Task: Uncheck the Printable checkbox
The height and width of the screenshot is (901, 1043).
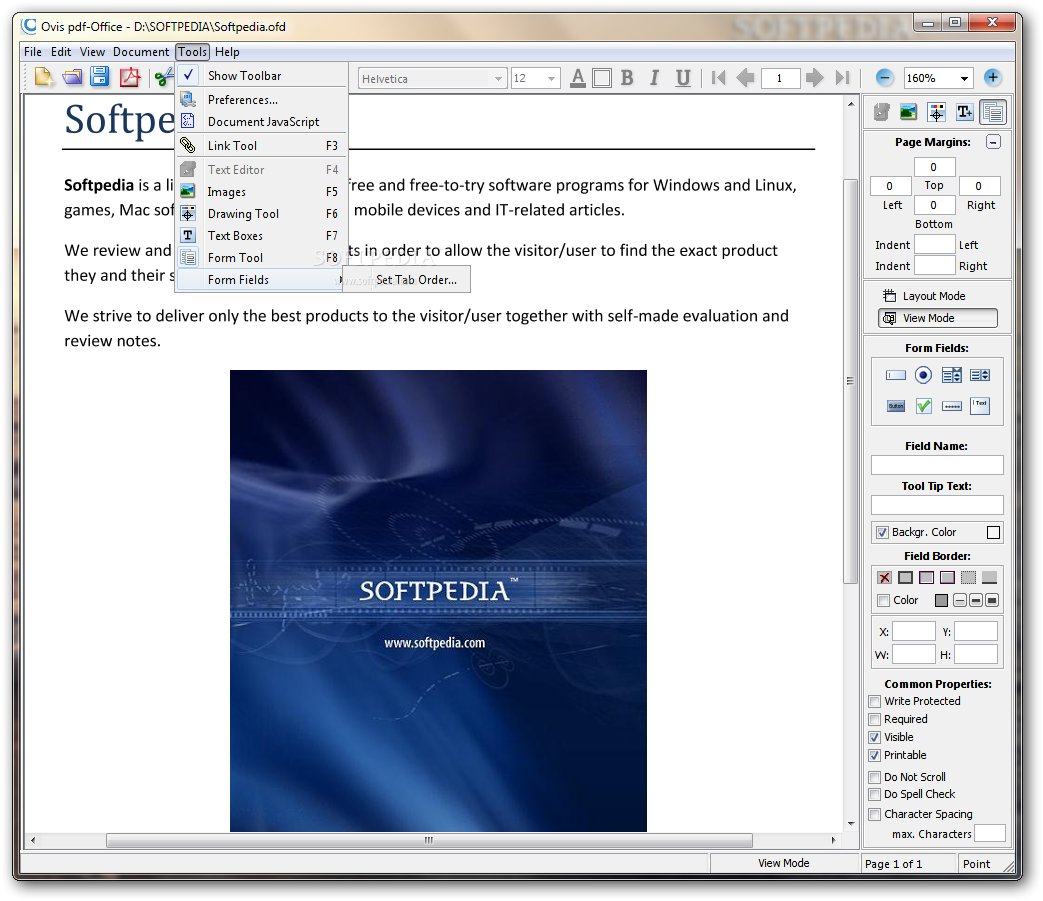Action: [875, 755]
